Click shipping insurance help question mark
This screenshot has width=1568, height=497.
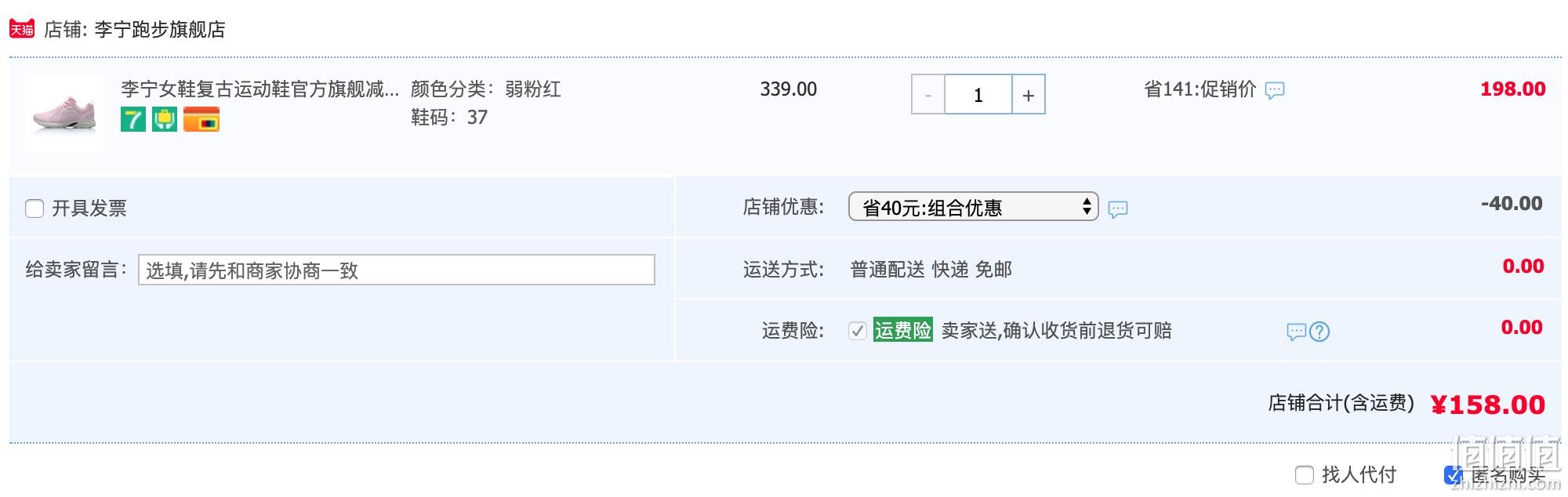1319,332
